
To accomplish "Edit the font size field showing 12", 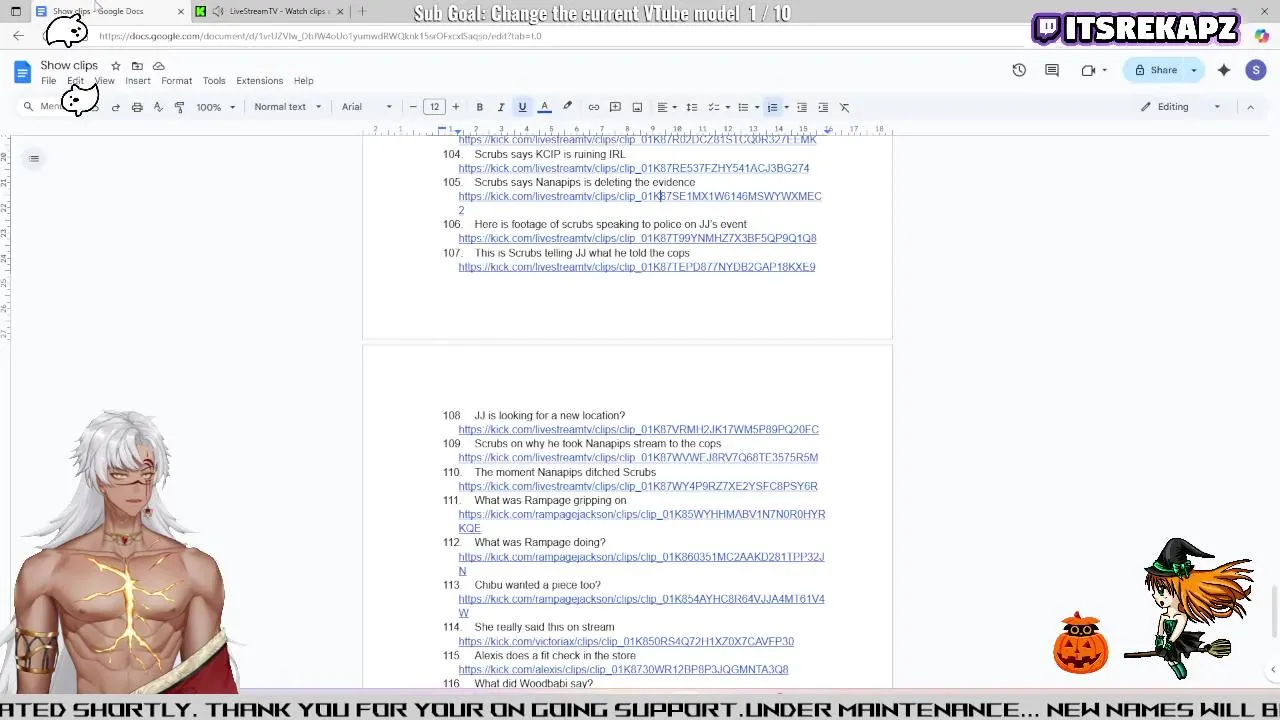I will pos(434,107).
